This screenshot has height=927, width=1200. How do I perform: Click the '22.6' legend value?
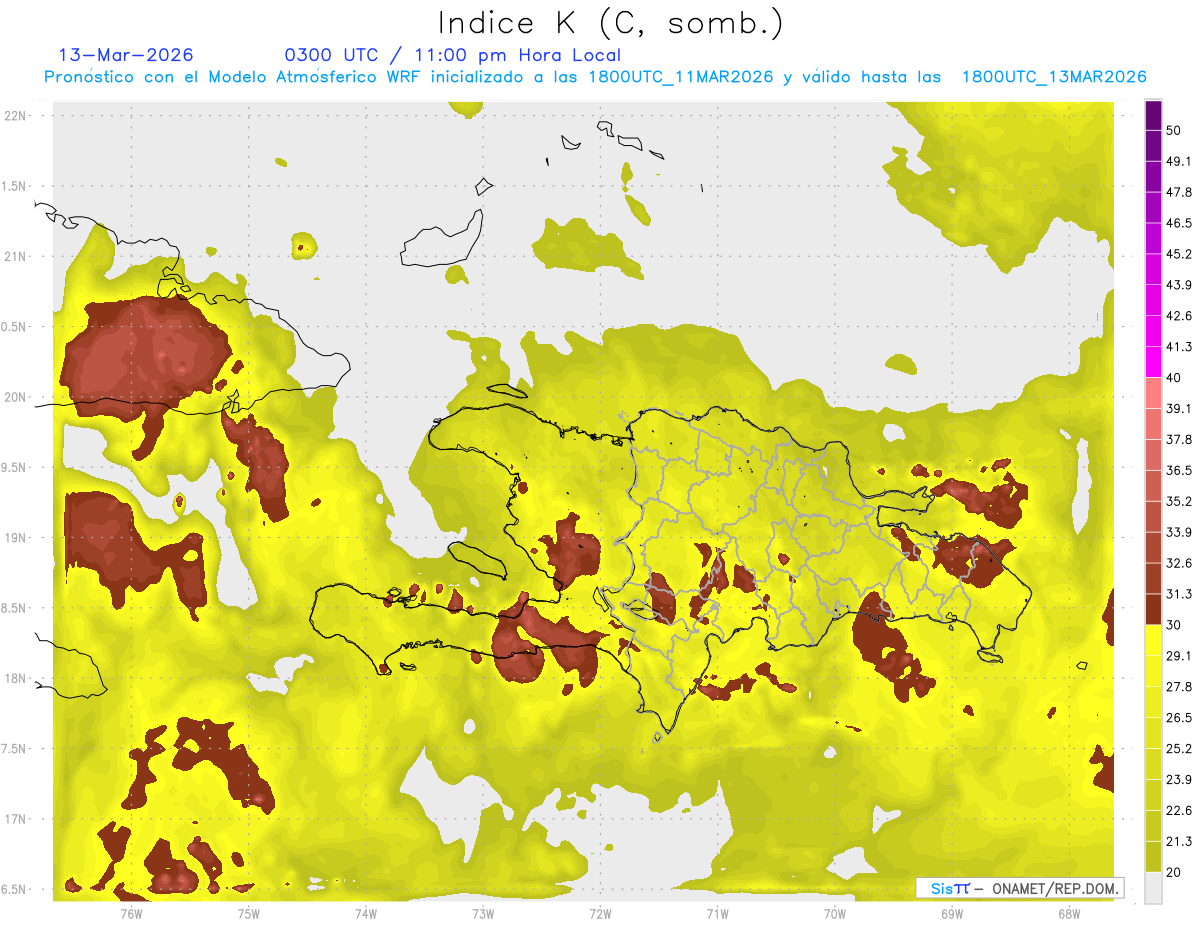tap(1179, 811)
